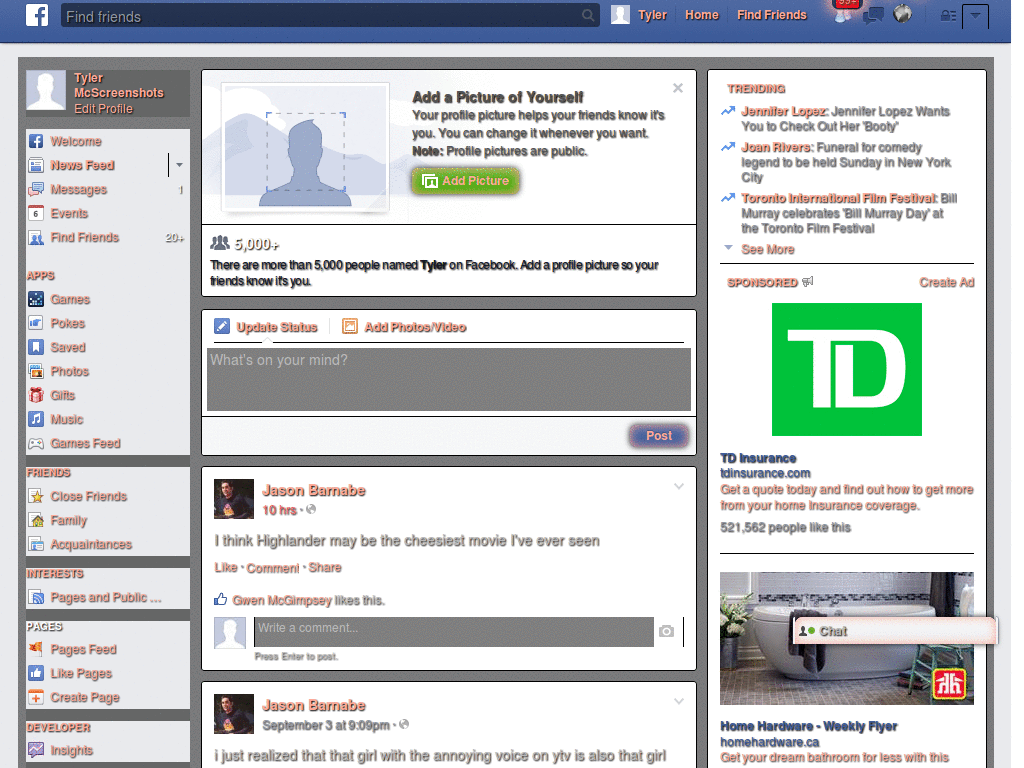Focus the Find friends search field
This screenshot has width=1024, height=768.
click(x=330, y=16)
